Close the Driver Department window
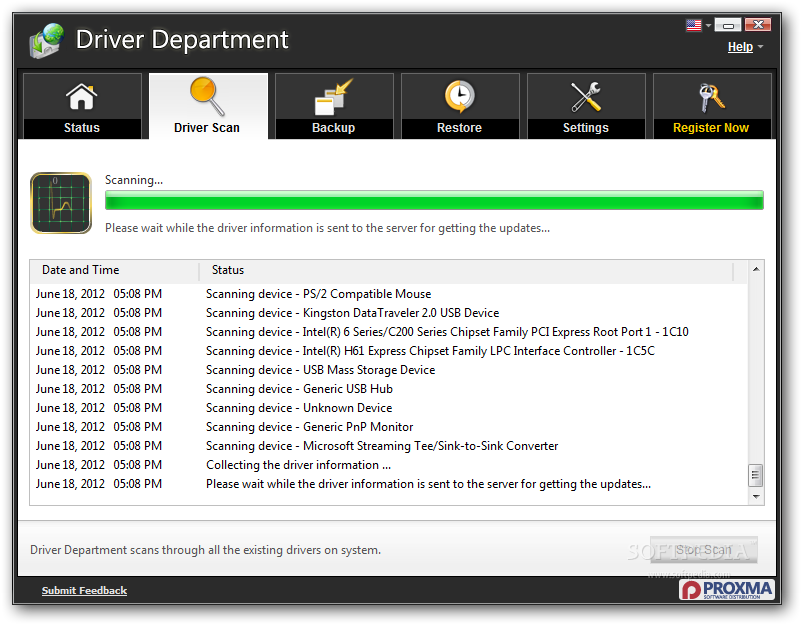 tap(758, 25)
